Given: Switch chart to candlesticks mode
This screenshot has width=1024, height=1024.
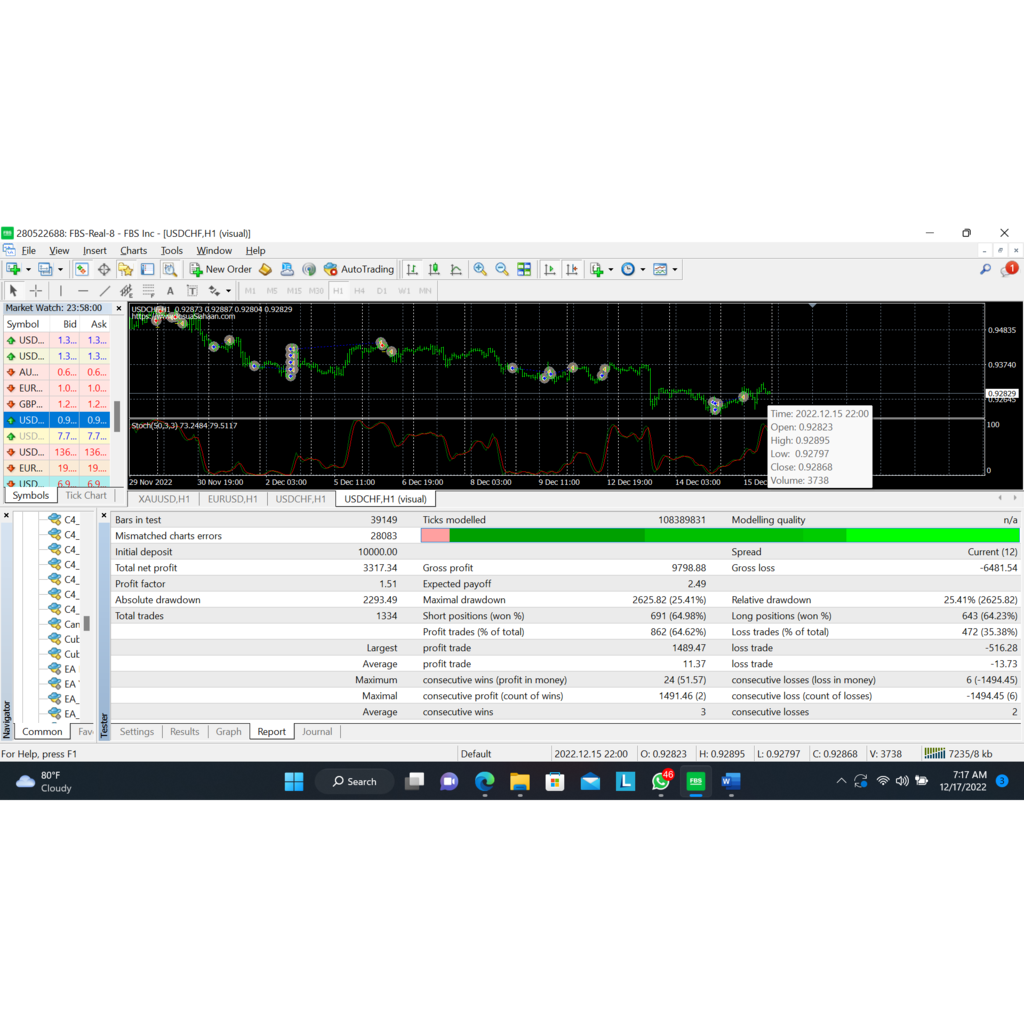Looking at the screenshot, I should click(x=434, y=269).
